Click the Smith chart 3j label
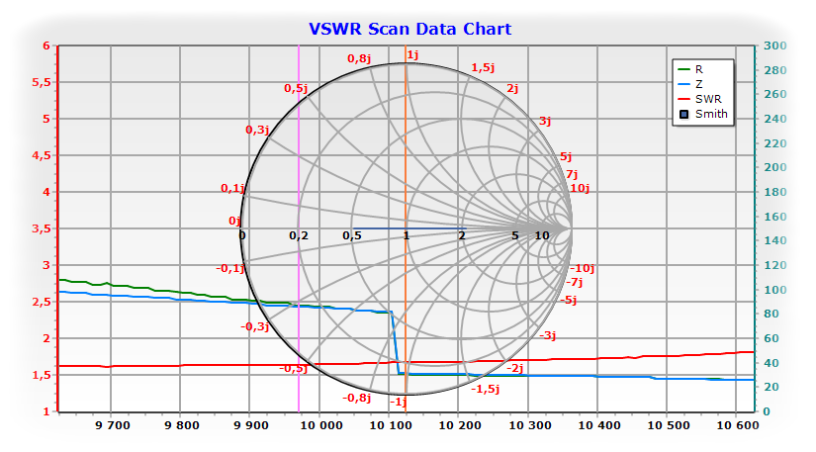Viewport: 816px width, 452px height. pos(545,121)
